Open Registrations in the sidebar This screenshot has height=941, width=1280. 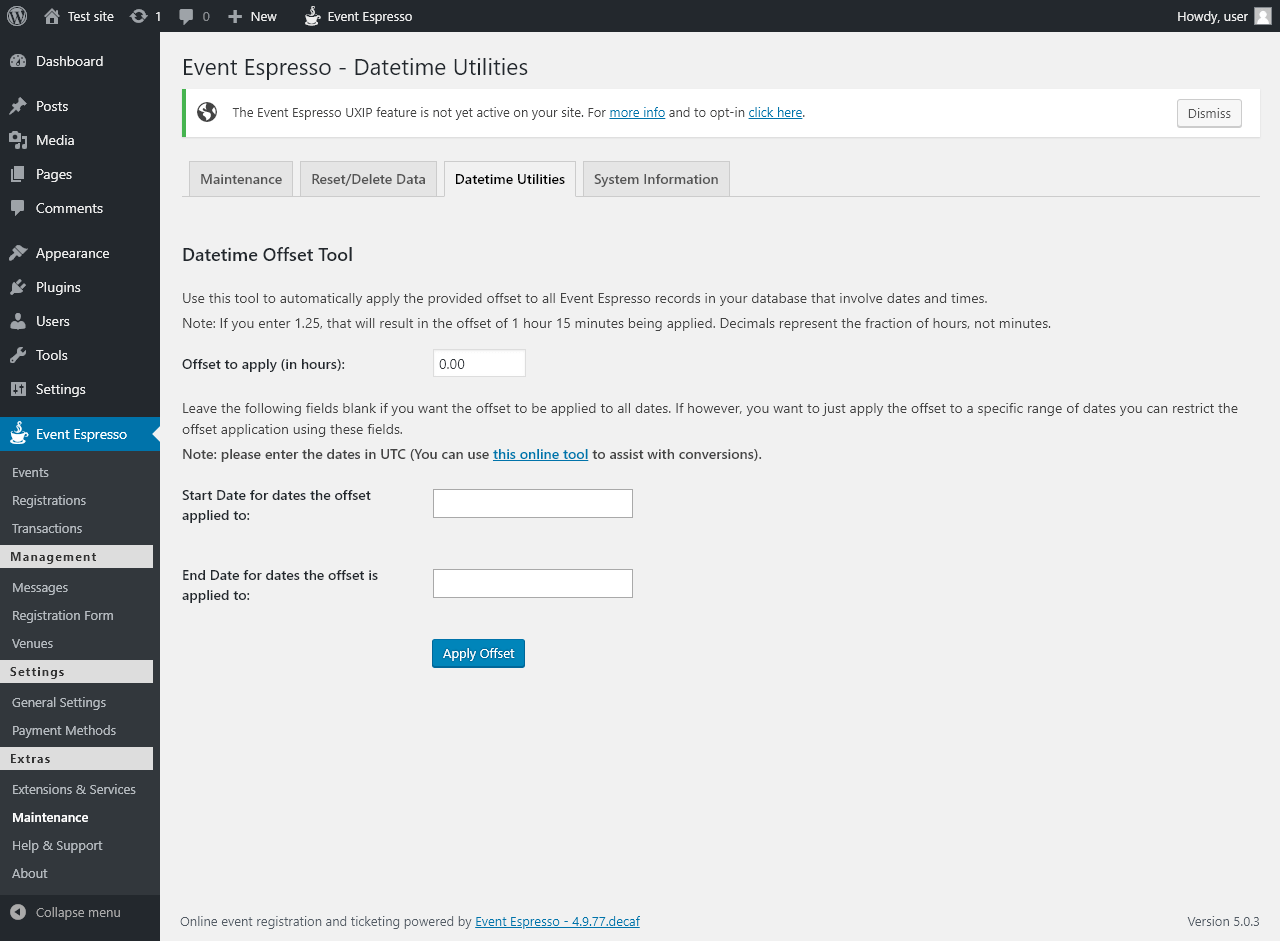49,500
